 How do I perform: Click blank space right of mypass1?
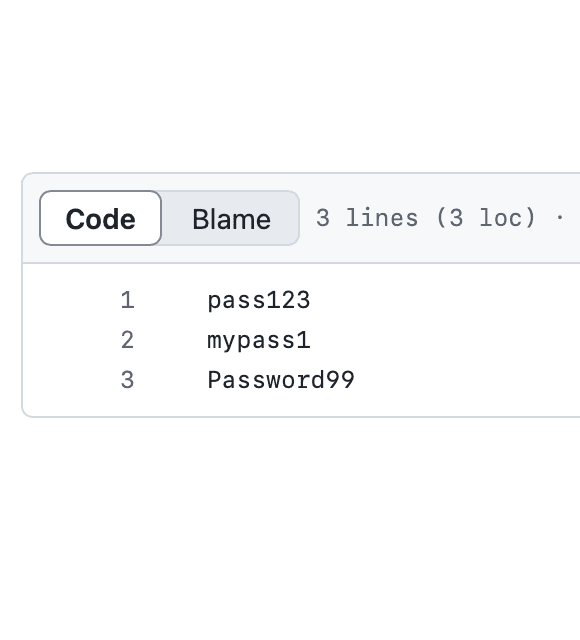(x=445, y=340)
